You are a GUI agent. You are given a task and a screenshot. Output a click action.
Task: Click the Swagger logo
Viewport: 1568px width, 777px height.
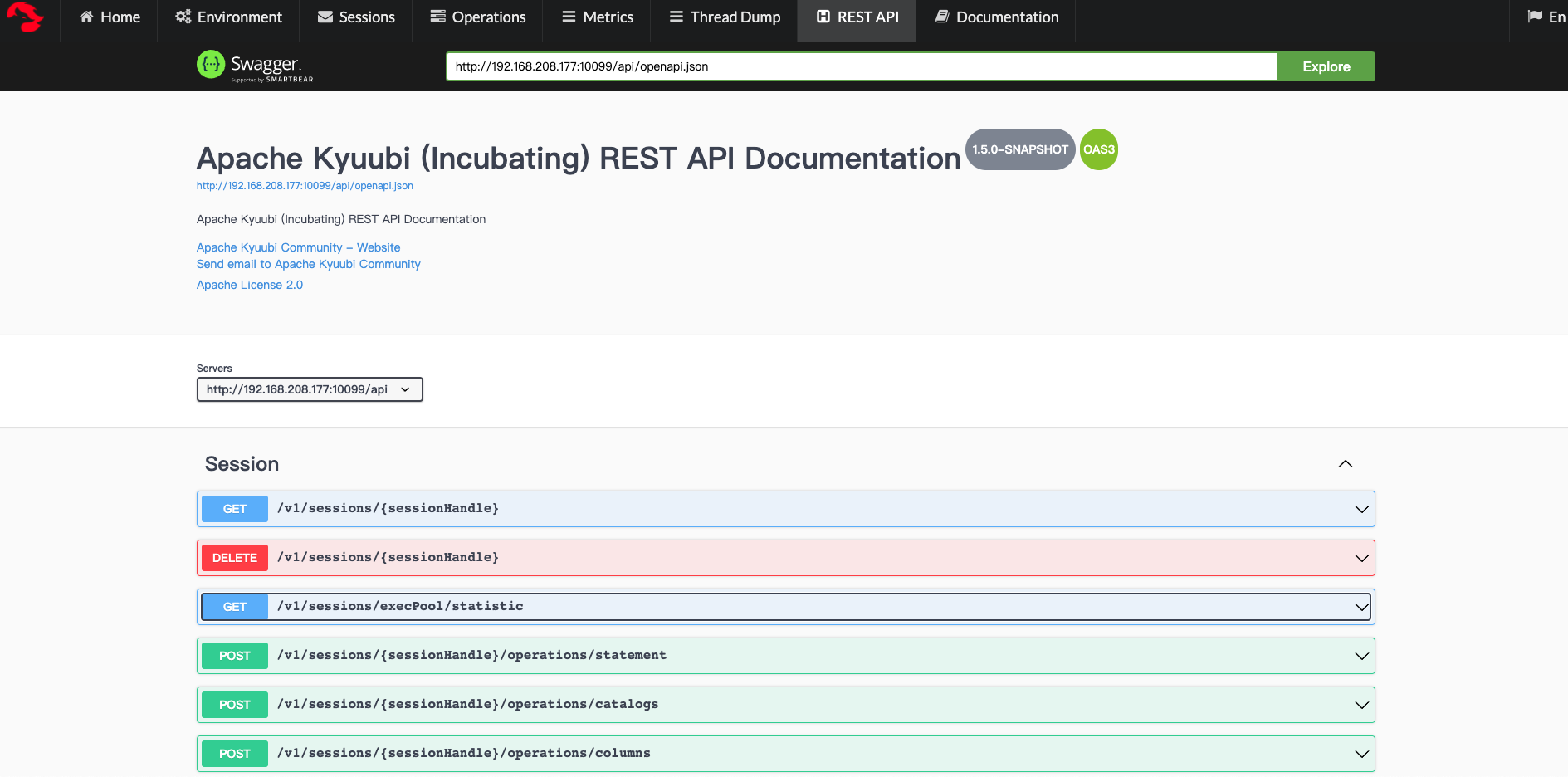click(255, 66)
